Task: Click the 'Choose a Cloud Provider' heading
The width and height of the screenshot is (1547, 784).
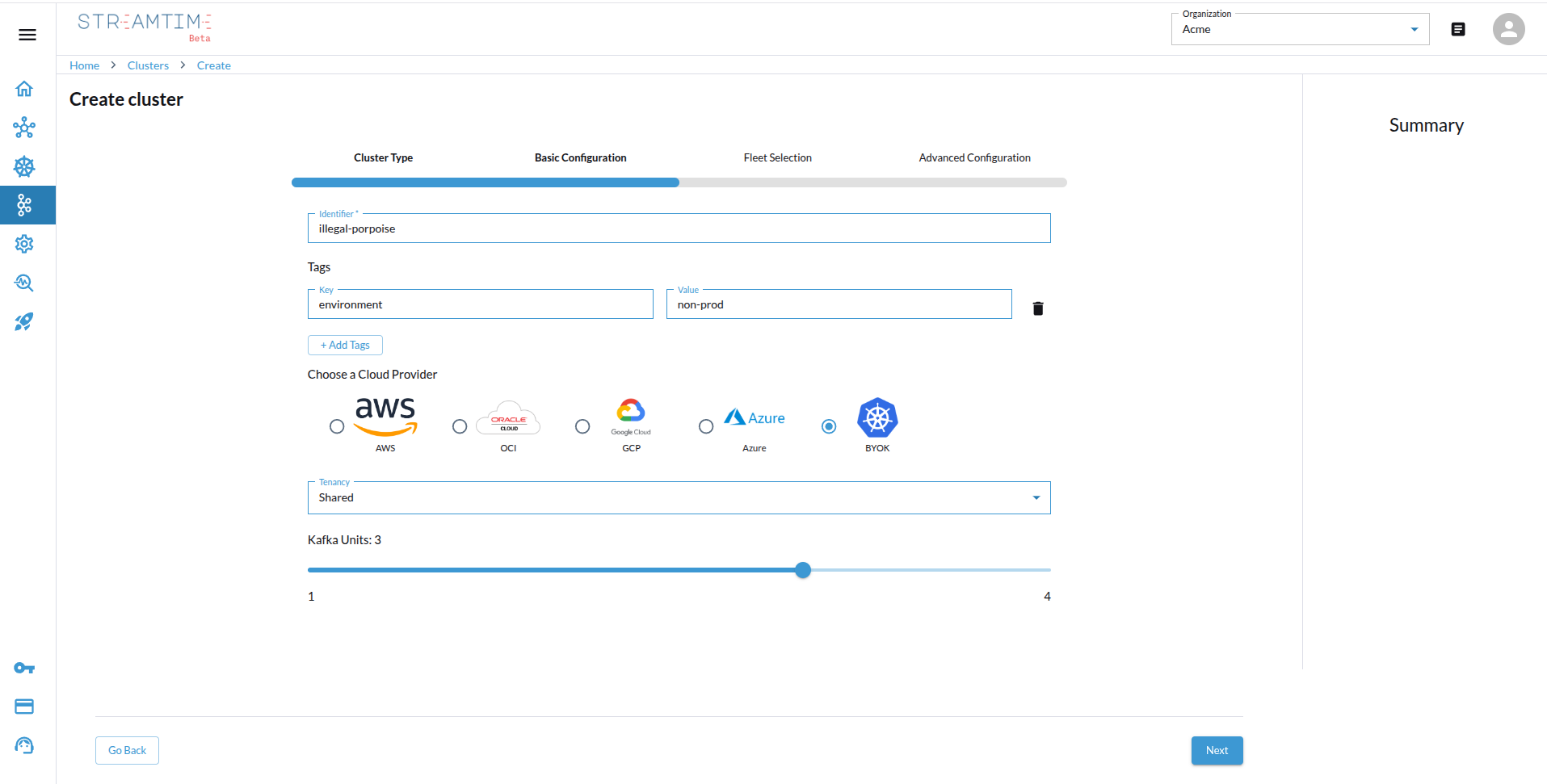Action: pos(372,375)
